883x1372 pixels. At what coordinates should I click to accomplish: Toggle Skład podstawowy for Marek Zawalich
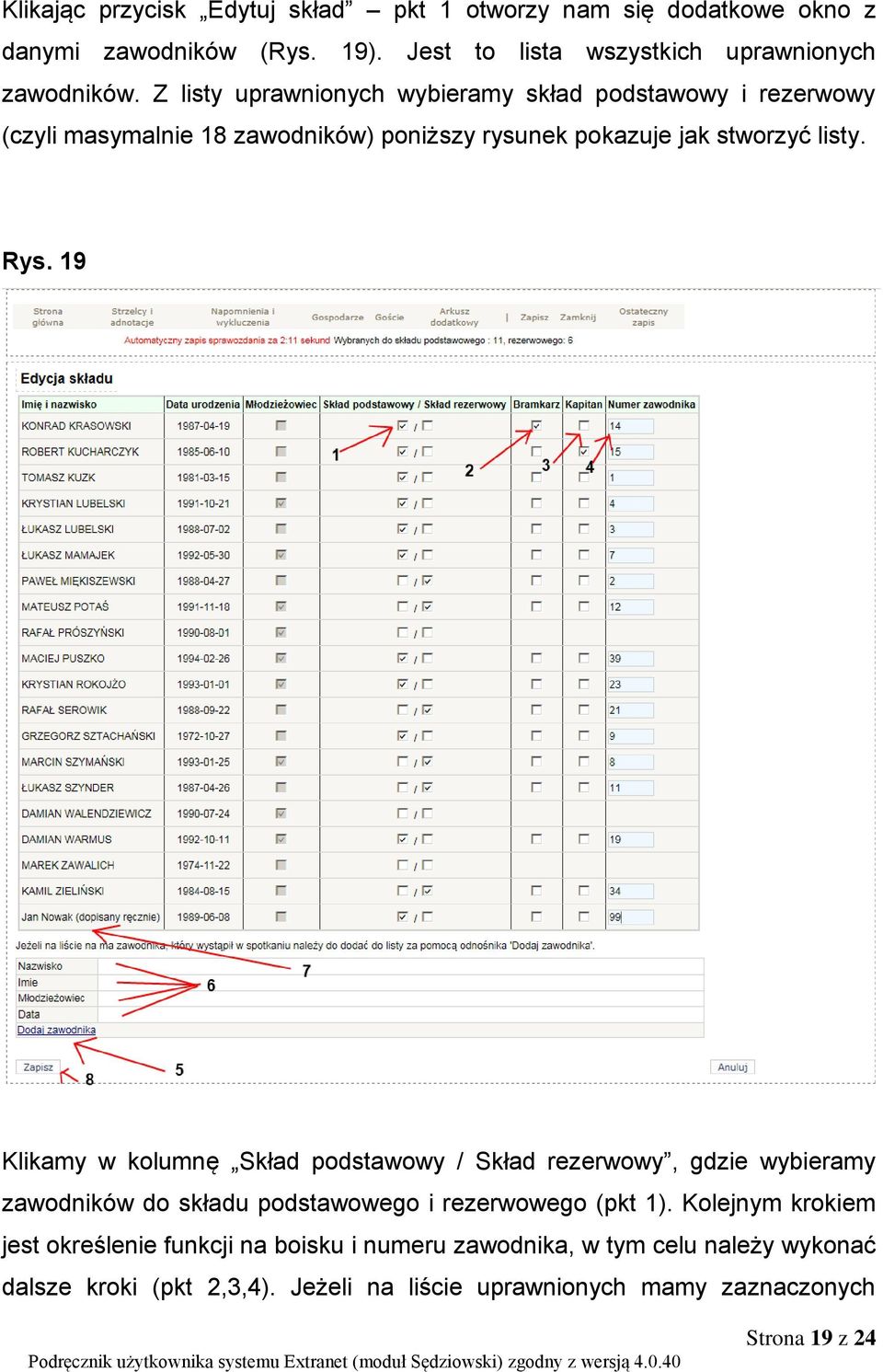pyautogui.click(x=402, y=865)
